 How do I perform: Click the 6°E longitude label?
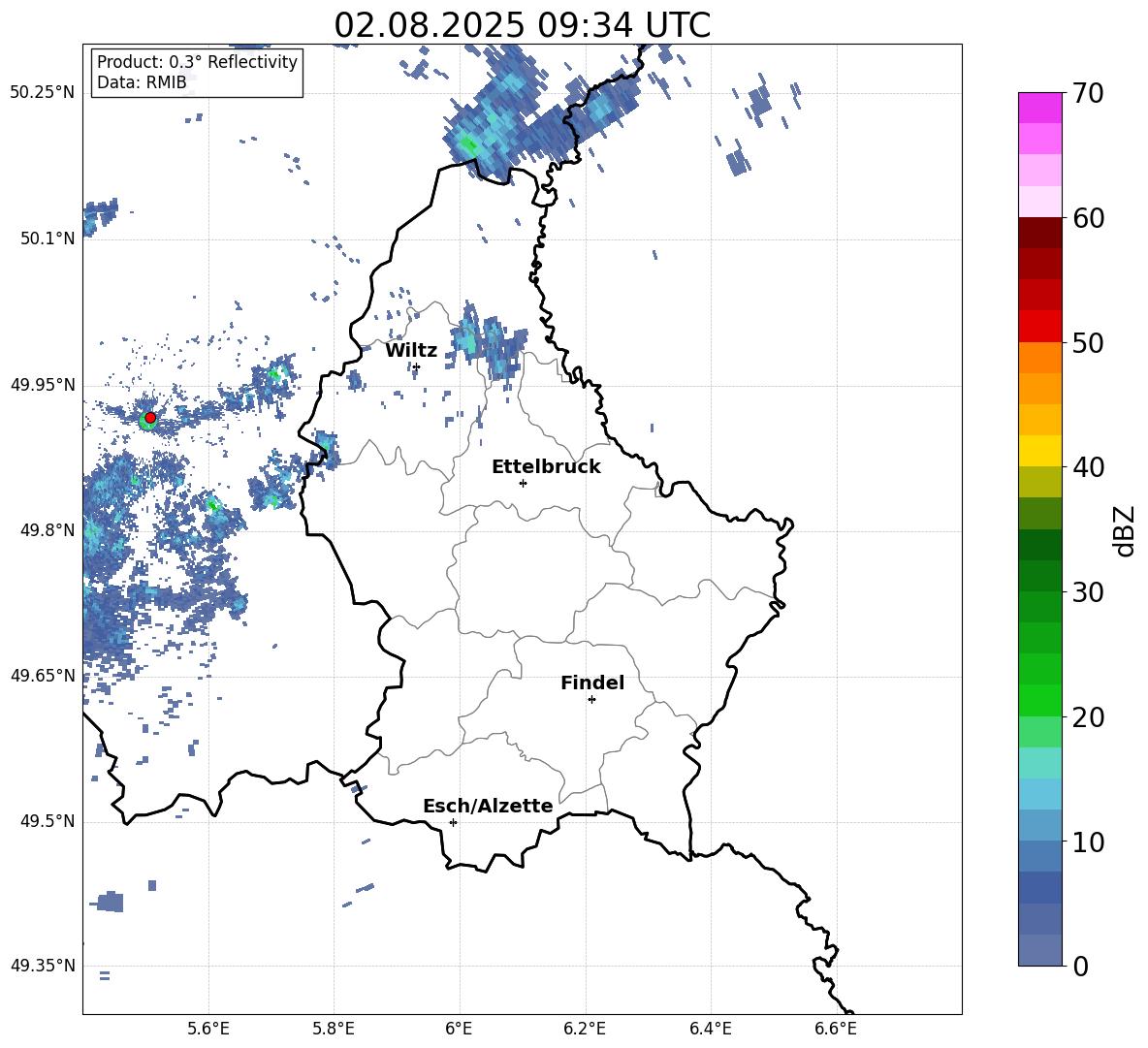tap(459, 1029)
